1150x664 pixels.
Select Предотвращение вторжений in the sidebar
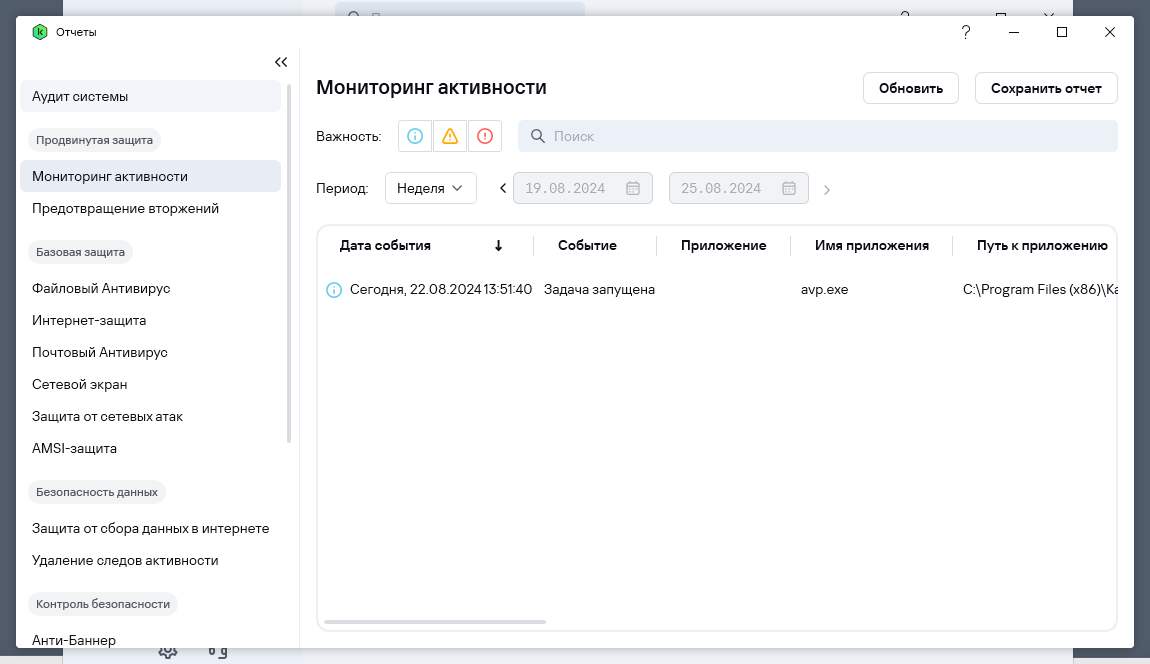125,208
